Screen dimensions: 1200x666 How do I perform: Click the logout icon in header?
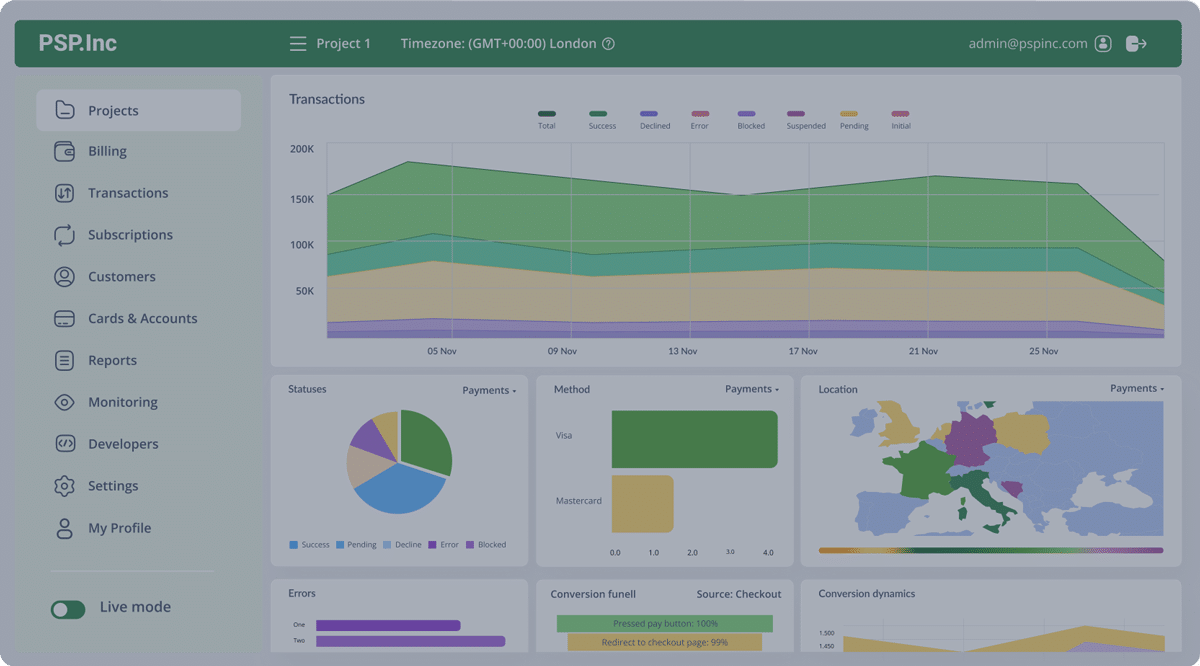1135,44
